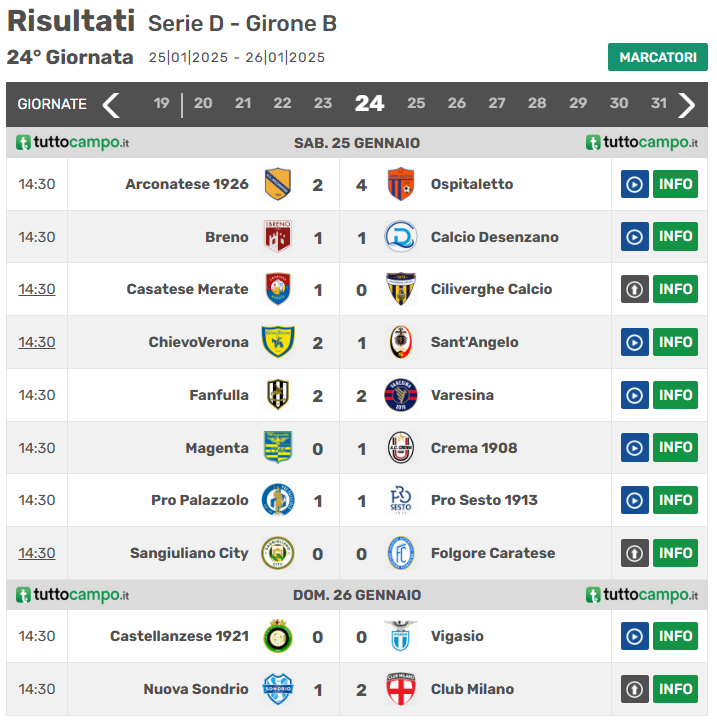This screenshot has height=722, width=717.
Task: Click the 14:30 time link for ChievoVerona match
Action: (37, 342)
